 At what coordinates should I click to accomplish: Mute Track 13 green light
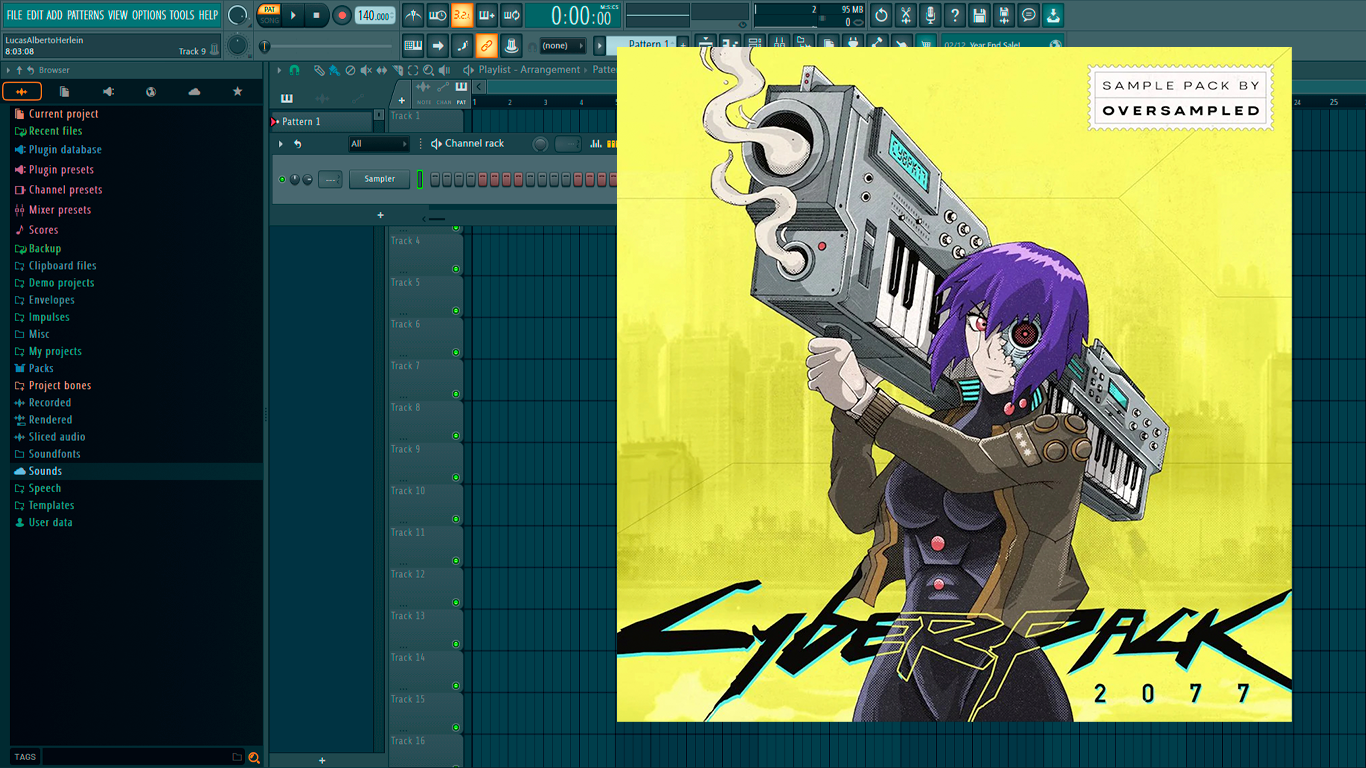coord(456,644)
